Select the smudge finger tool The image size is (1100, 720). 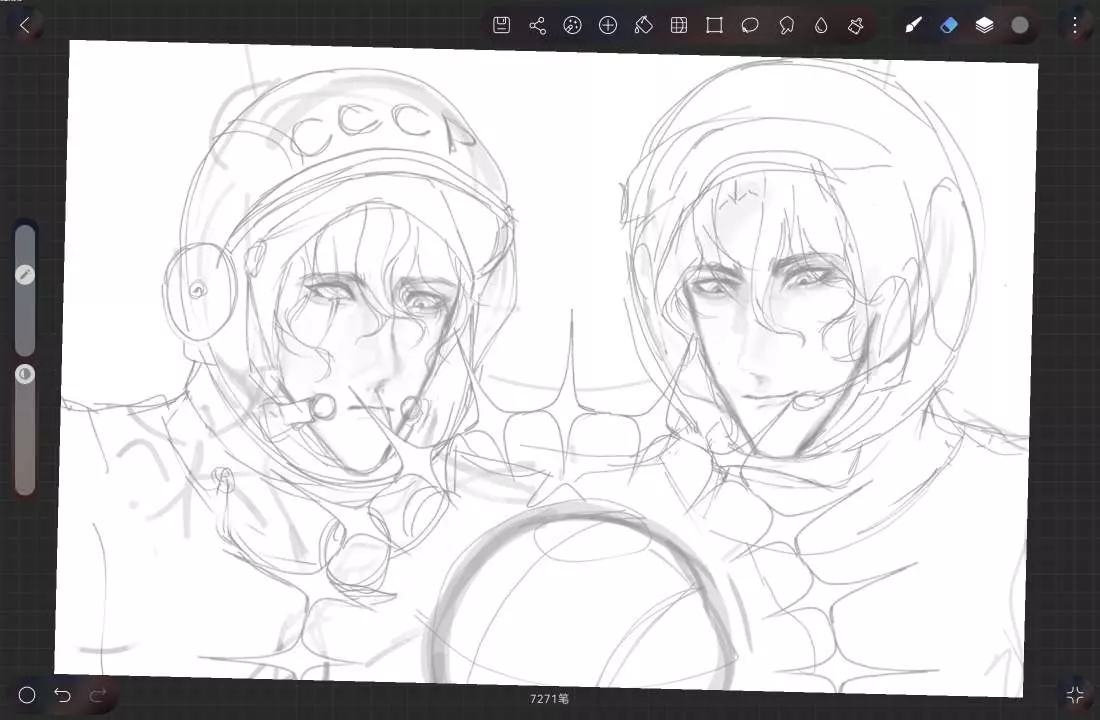click(786, 26)
